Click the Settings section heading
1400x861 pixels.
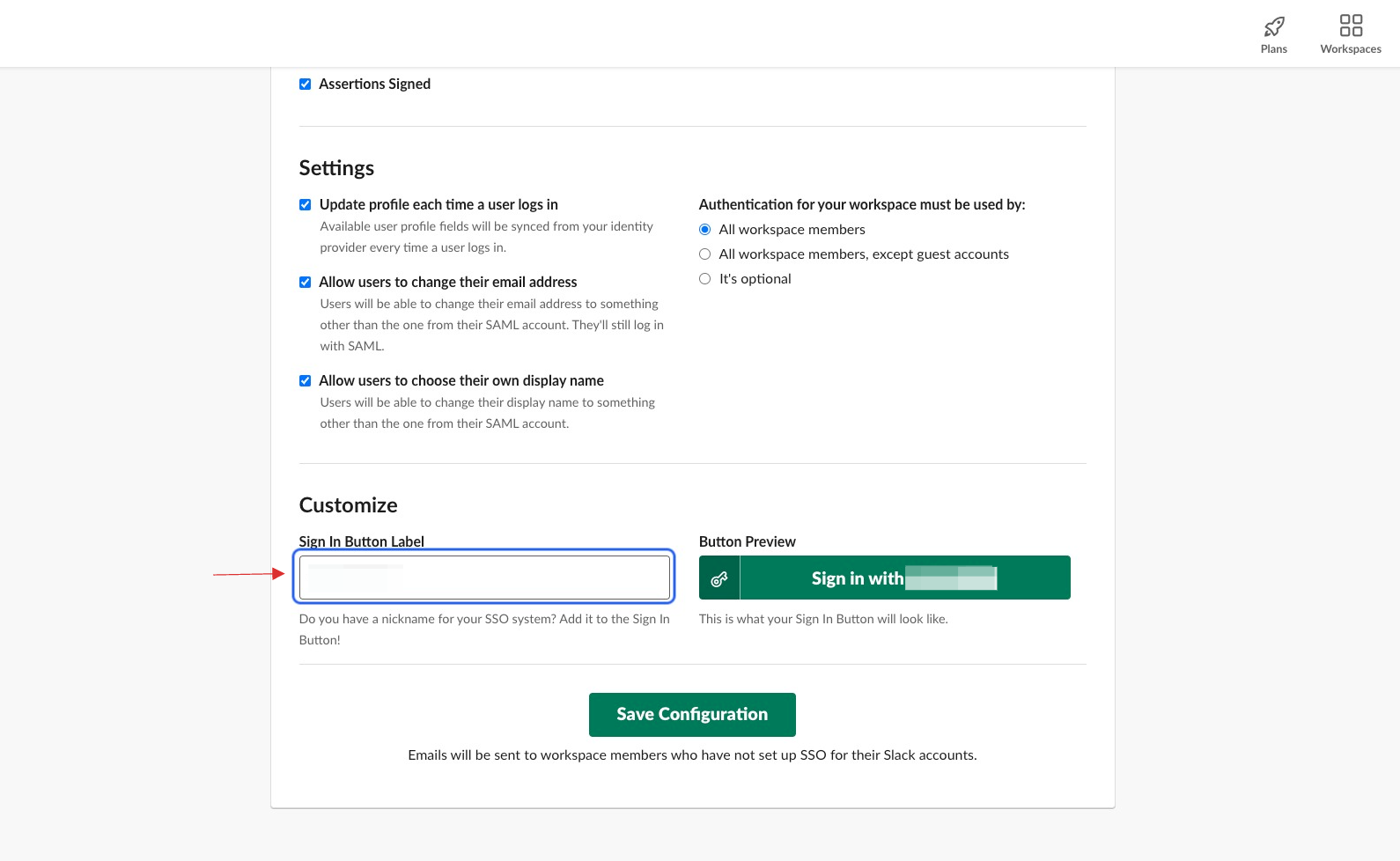coord(336,168)
